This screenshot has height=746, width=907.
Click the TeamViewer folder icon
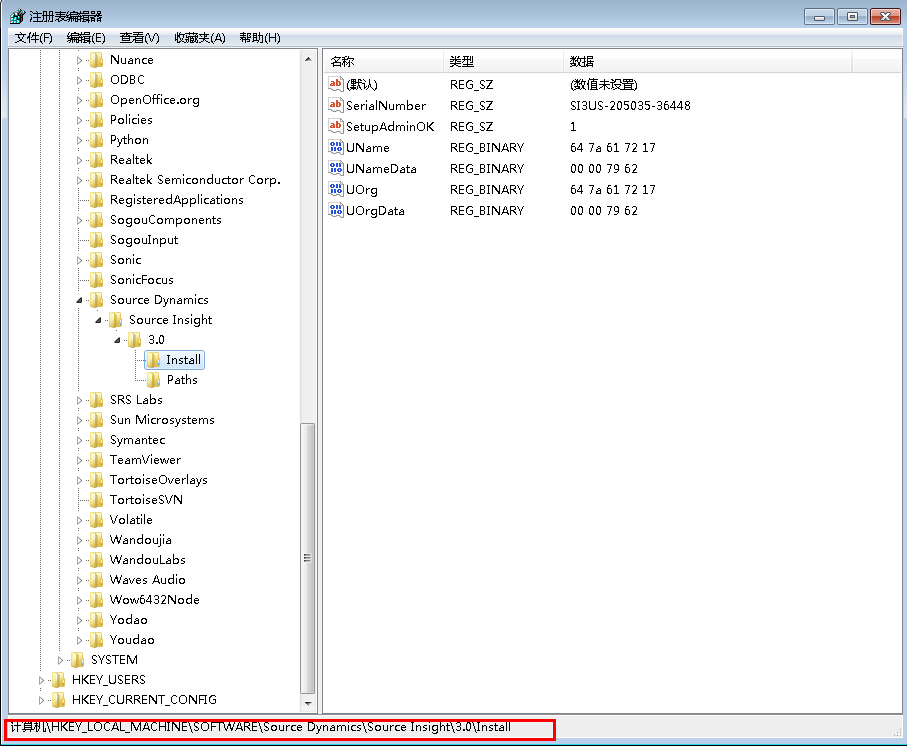[97, 460]
